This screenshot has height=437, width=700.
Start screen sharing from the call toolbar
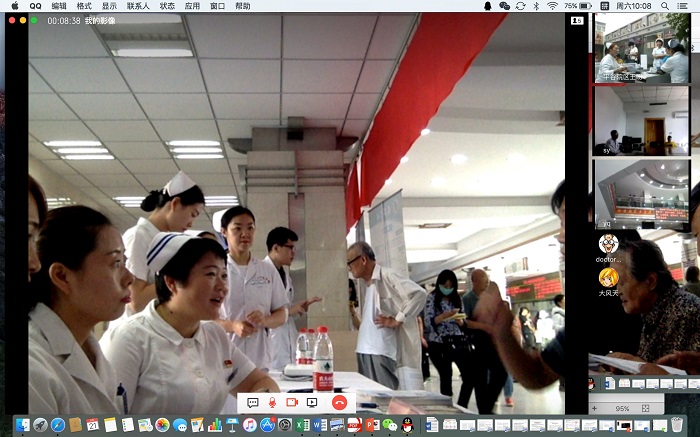pos(312,402)
